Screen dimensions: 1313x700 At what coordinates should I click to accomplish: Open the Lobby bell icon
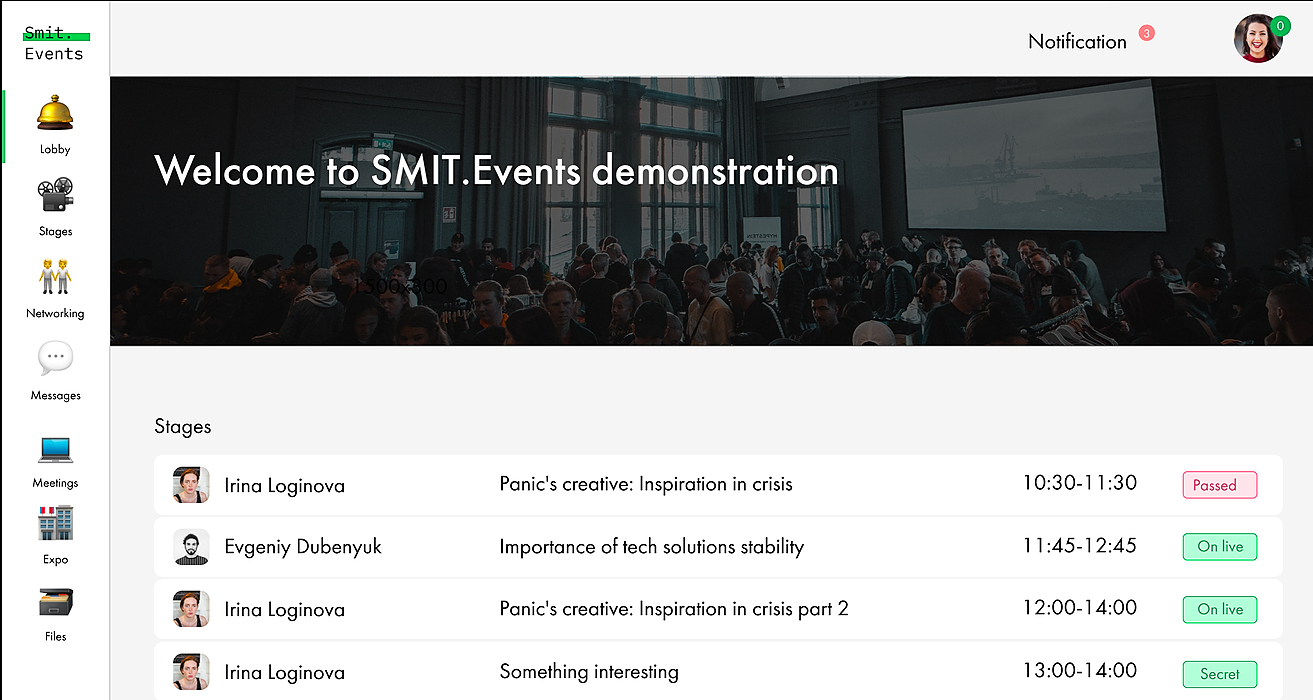(55, 112)
